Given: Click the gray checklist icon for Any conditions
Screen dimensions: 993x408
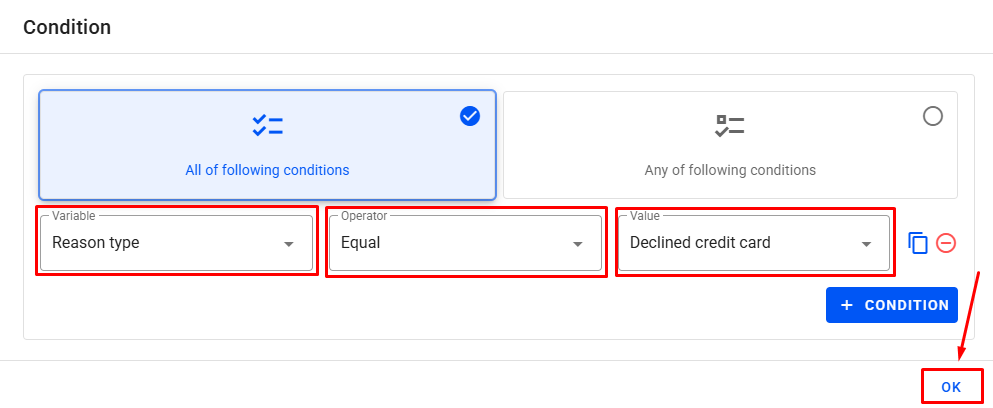Looking at the screenshot, I should click(x=730, y=126).
